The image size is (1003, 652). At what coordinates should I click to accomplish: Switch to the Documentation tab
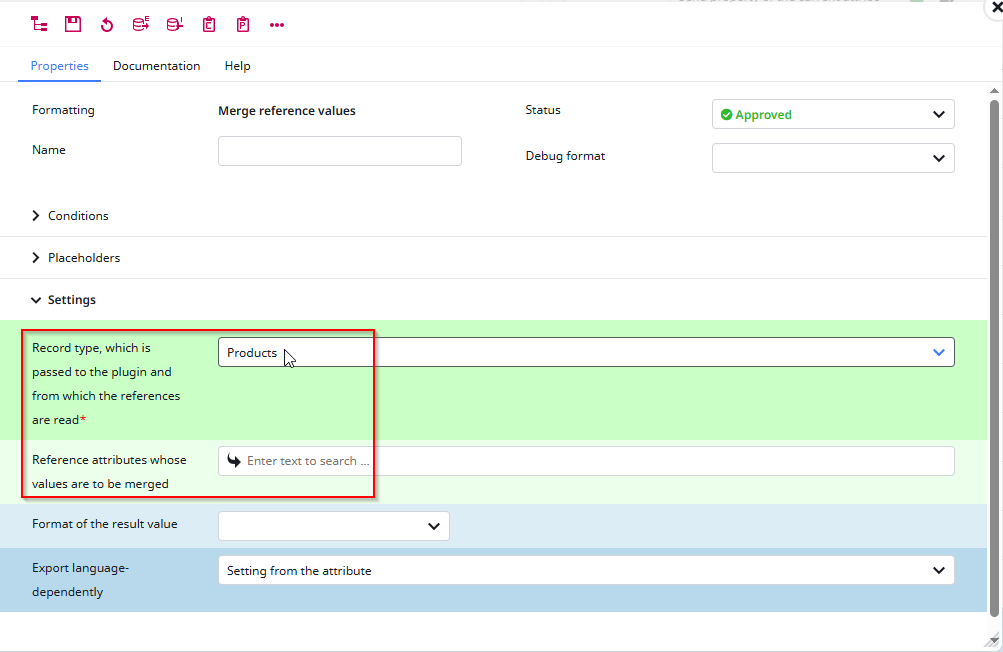(x=156, y=65)
